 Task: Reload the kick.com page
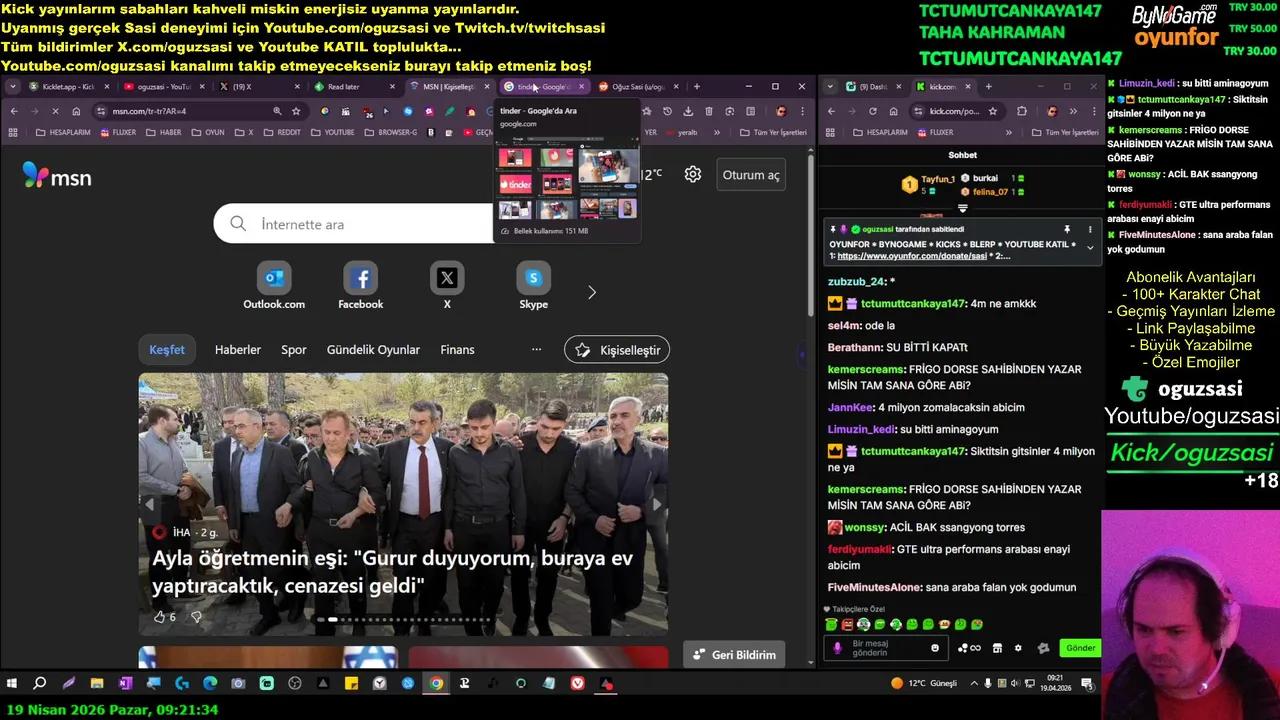(x=872, y=111)
